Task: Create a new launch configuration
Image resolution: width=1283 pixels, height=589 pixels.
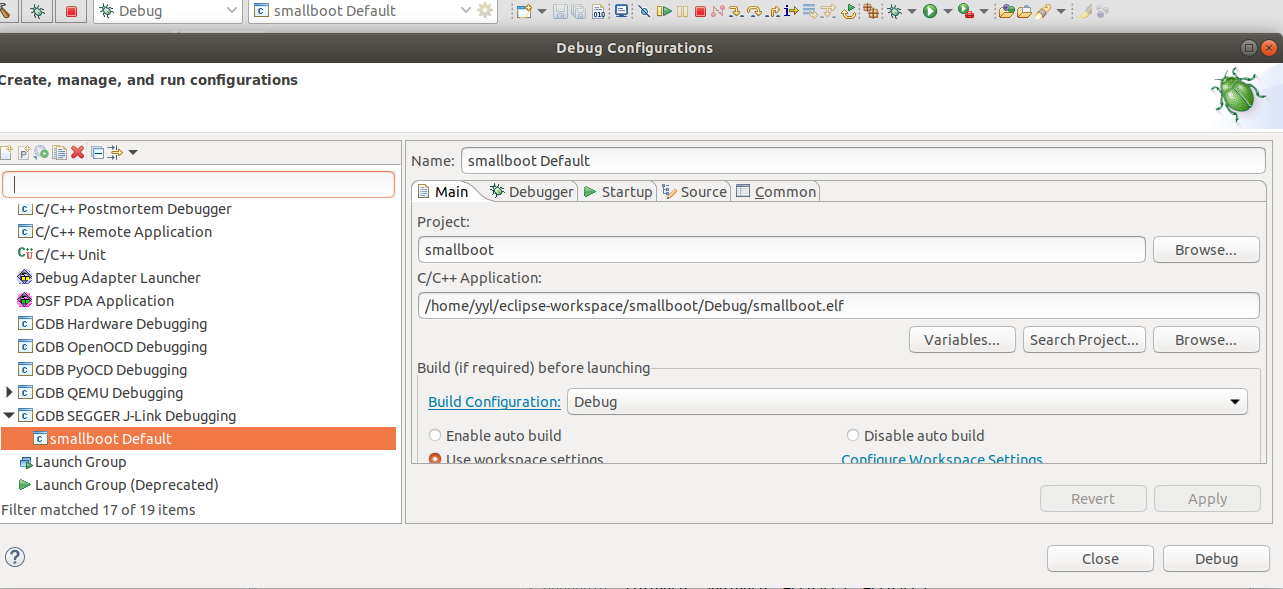Action: pyautogui.click(x=7, y=152)
